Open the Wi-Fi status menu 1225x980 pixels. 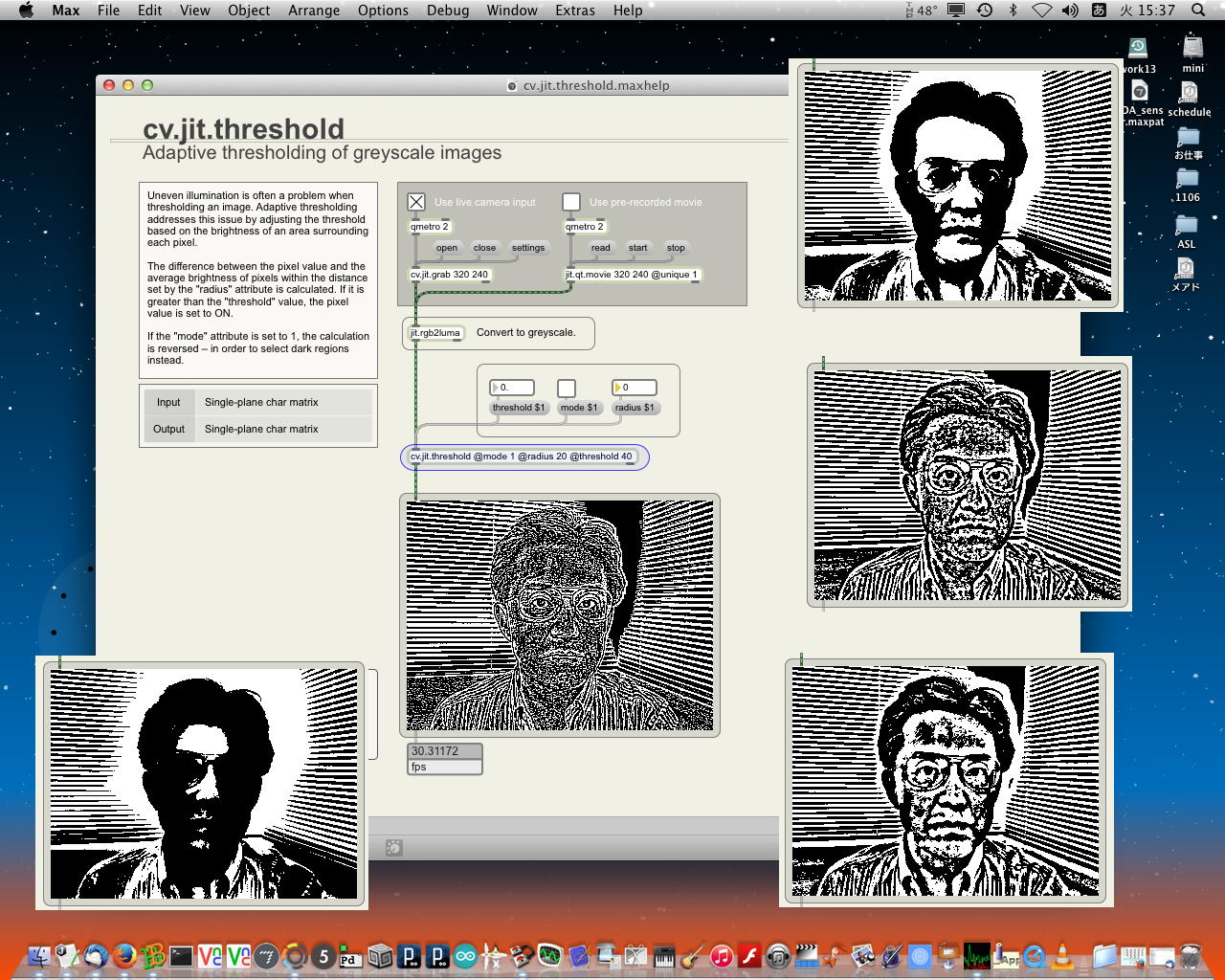point(1041,11)
